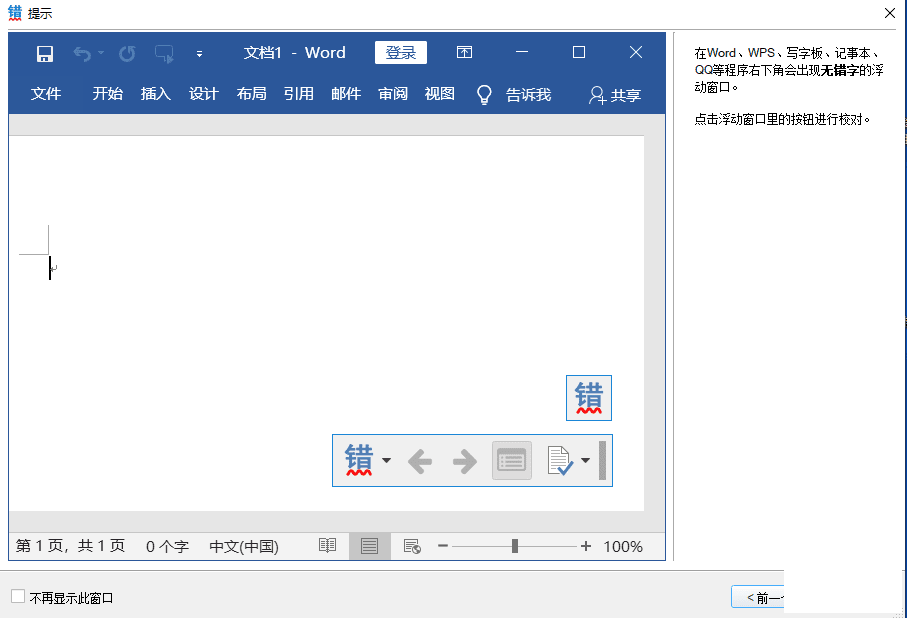Viewport: 907px width, 618px height.
Task: Click the 错 app icon in 提示 title bar
Action: [x=15, y=13]
